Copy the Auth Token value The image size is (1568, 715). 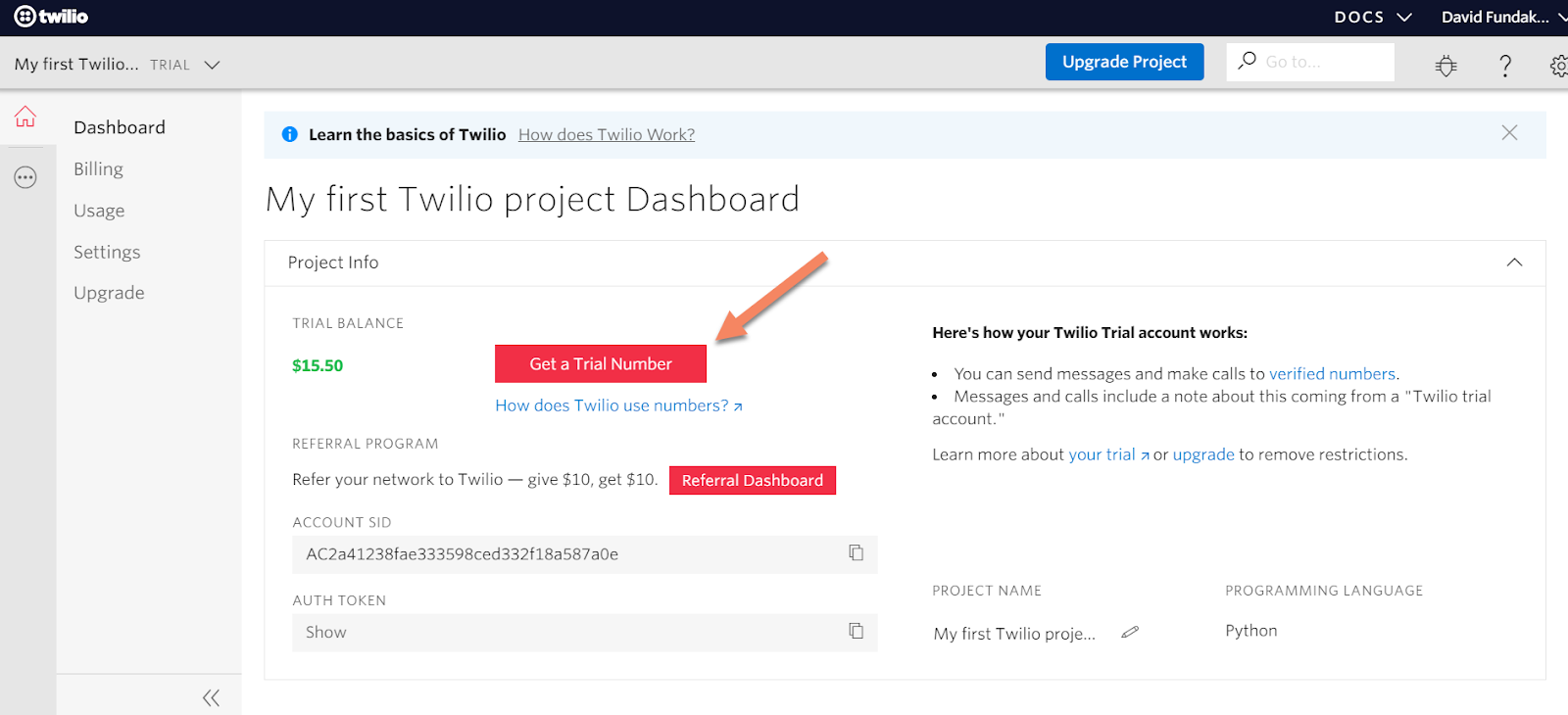[856, 632]
